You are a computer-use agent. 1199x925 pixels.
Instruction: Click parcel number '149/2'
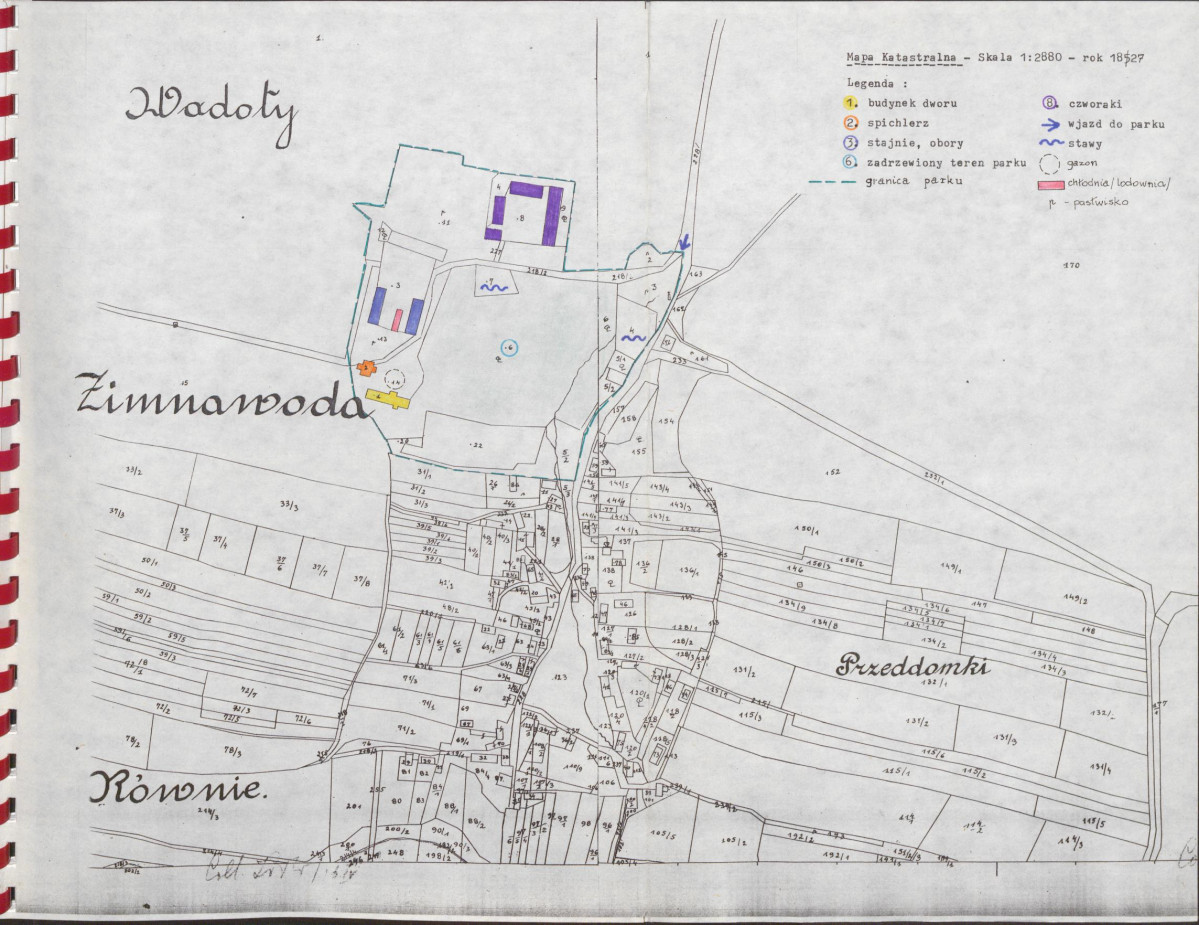coord(1078,600)
